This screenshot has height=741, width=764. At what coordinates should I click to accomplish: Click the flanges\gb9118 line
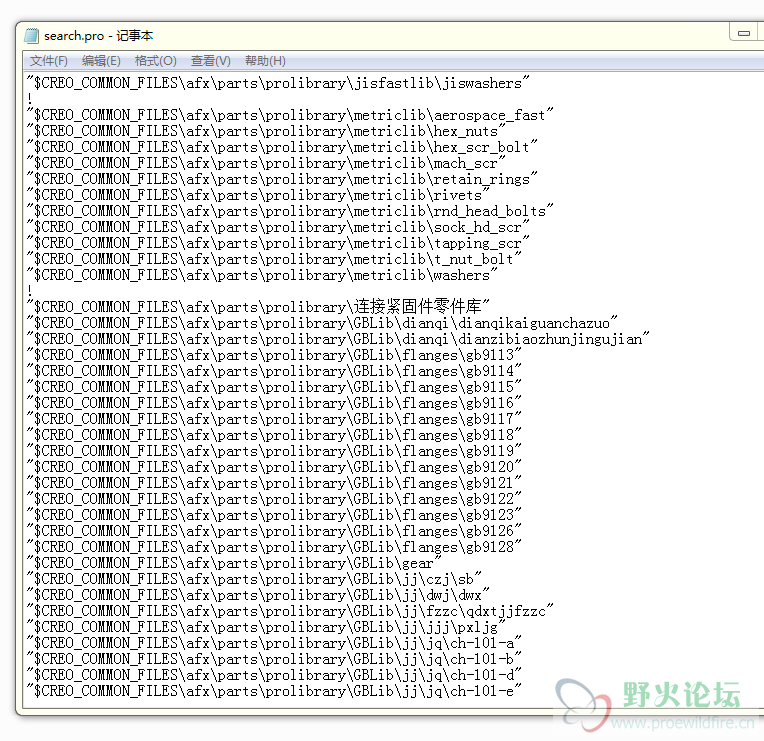point(274,435)
